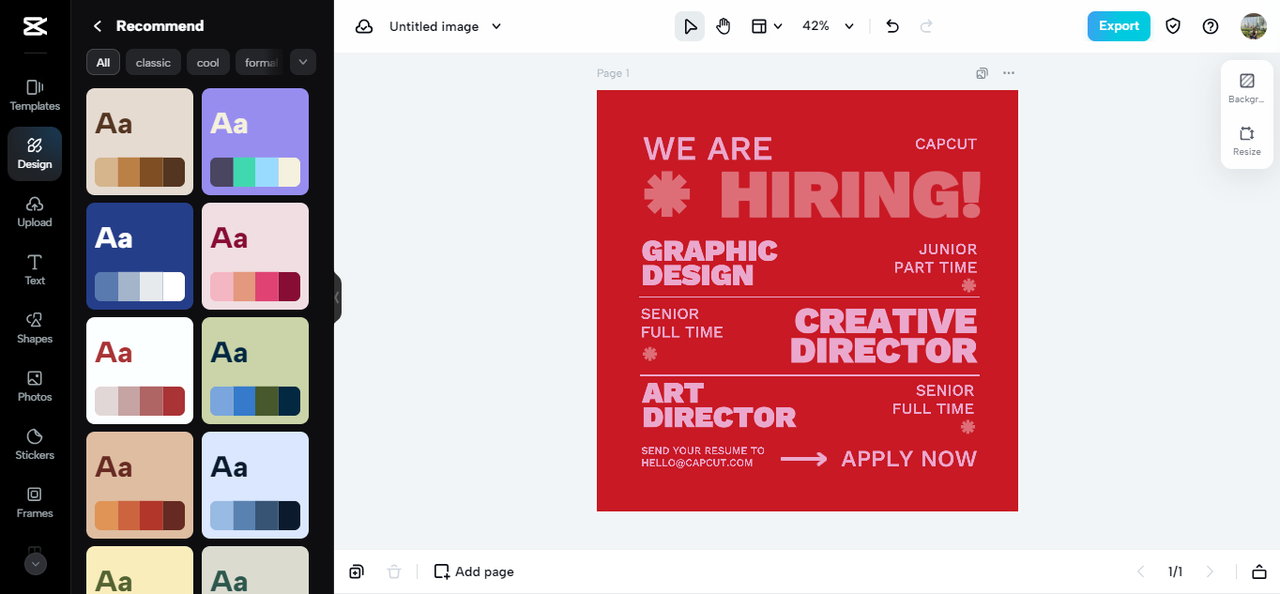Select the cool filter chip
This screenshot has height=594, width=1280.
(x=208, y=62)
